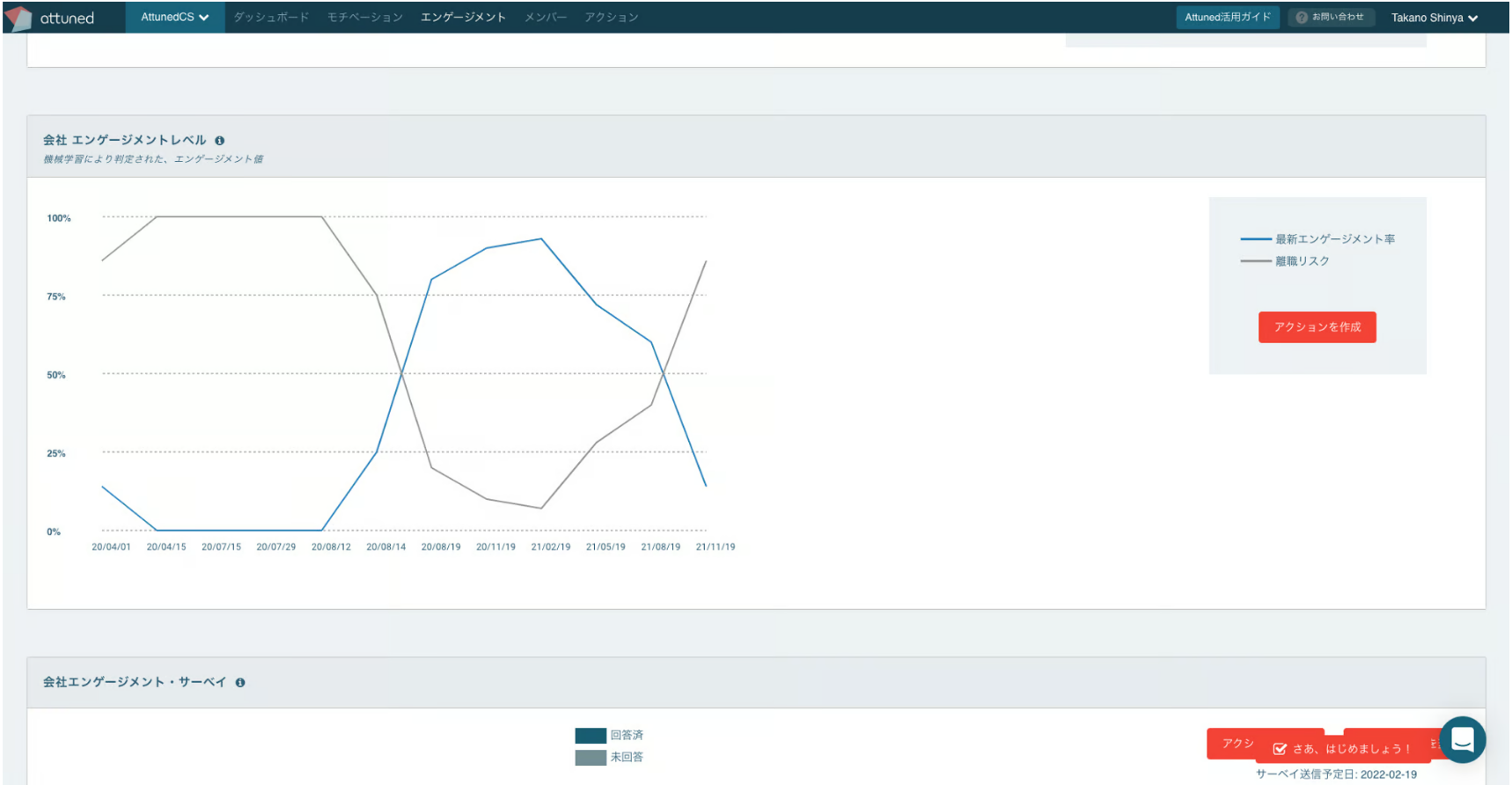Image resolution: width=1512 pixels, height=785 pixels.
Task: Click the 21/11/19 x-axis date label
Action: pyautogui.click(x=716, y=547)
